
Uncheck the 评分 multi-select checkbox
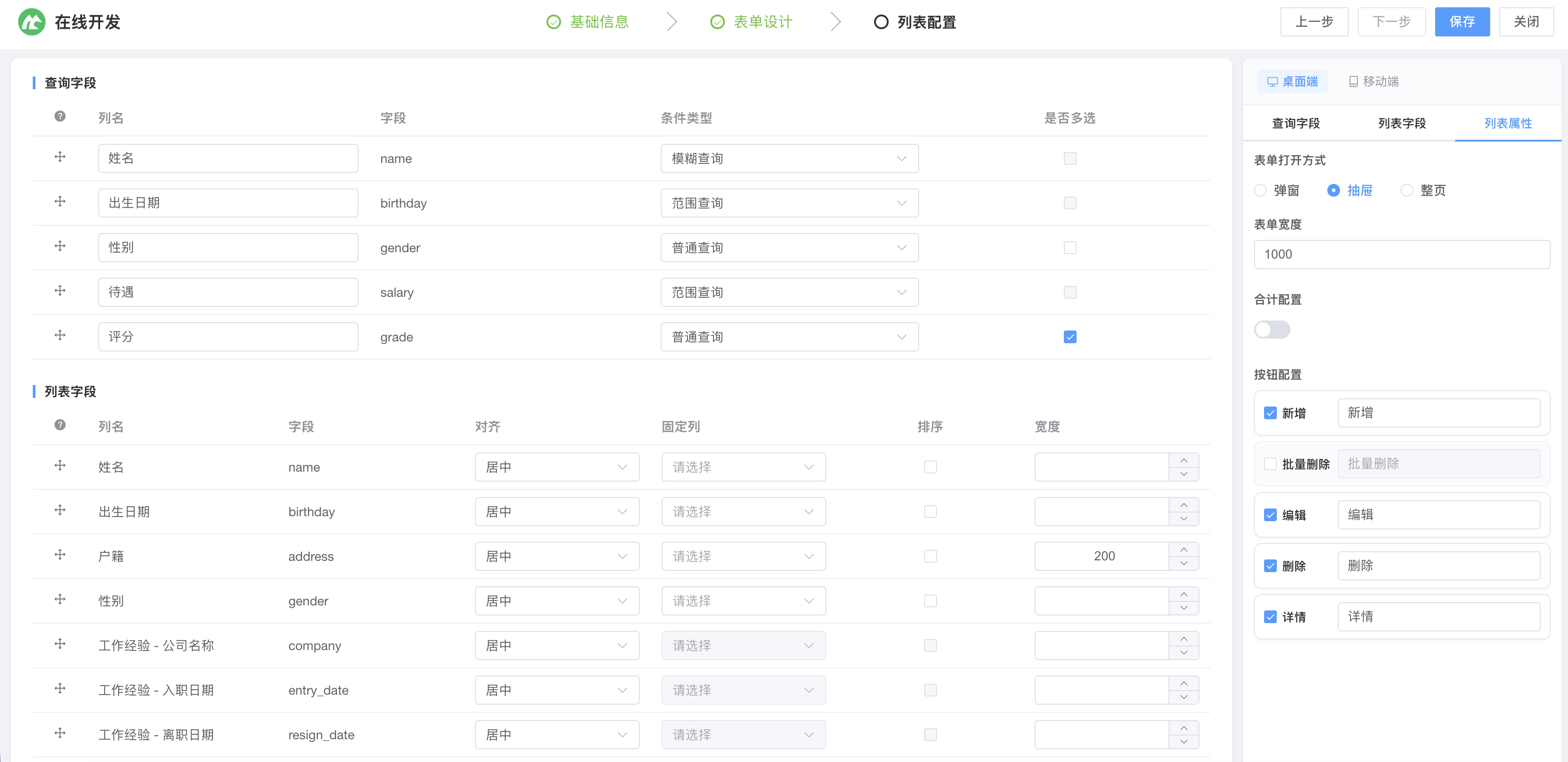point(1069,337)
